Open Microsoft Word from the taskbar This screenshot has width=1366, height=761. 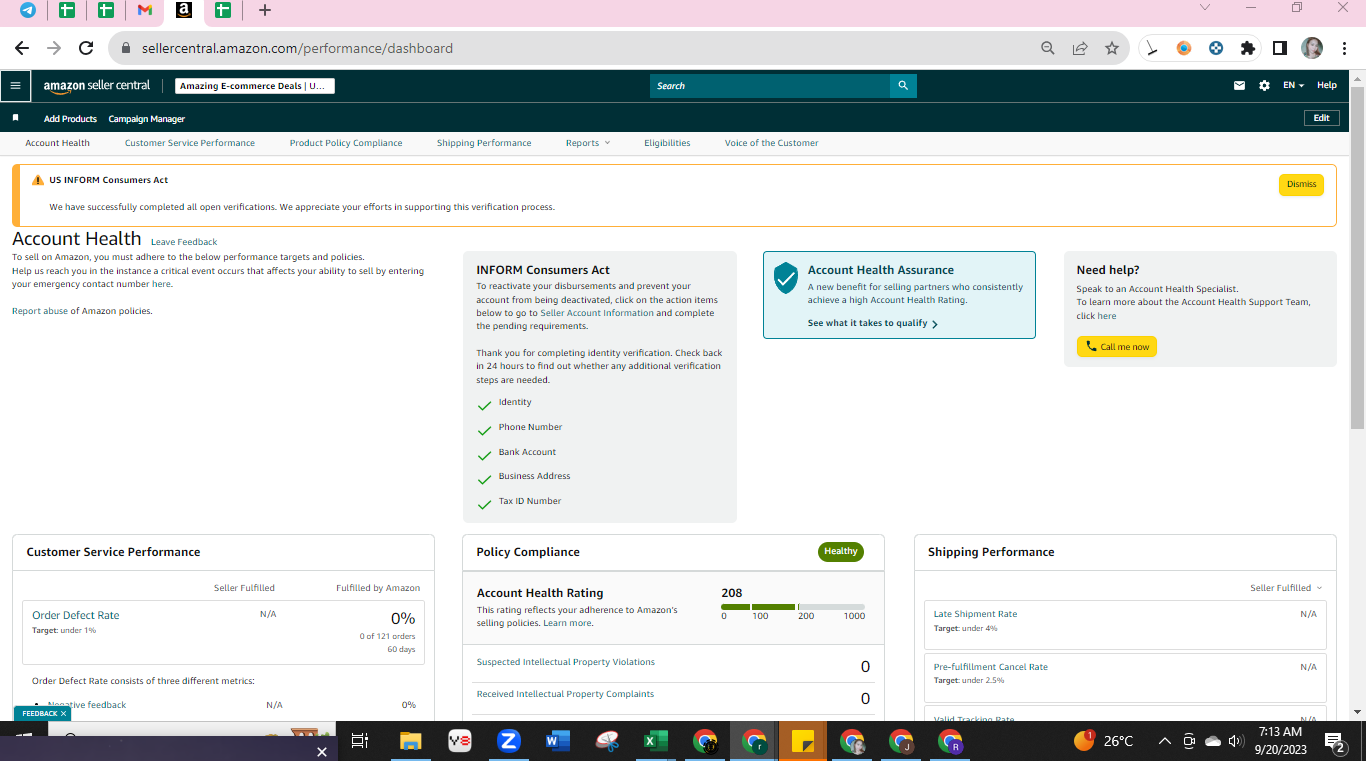[558, 741]
